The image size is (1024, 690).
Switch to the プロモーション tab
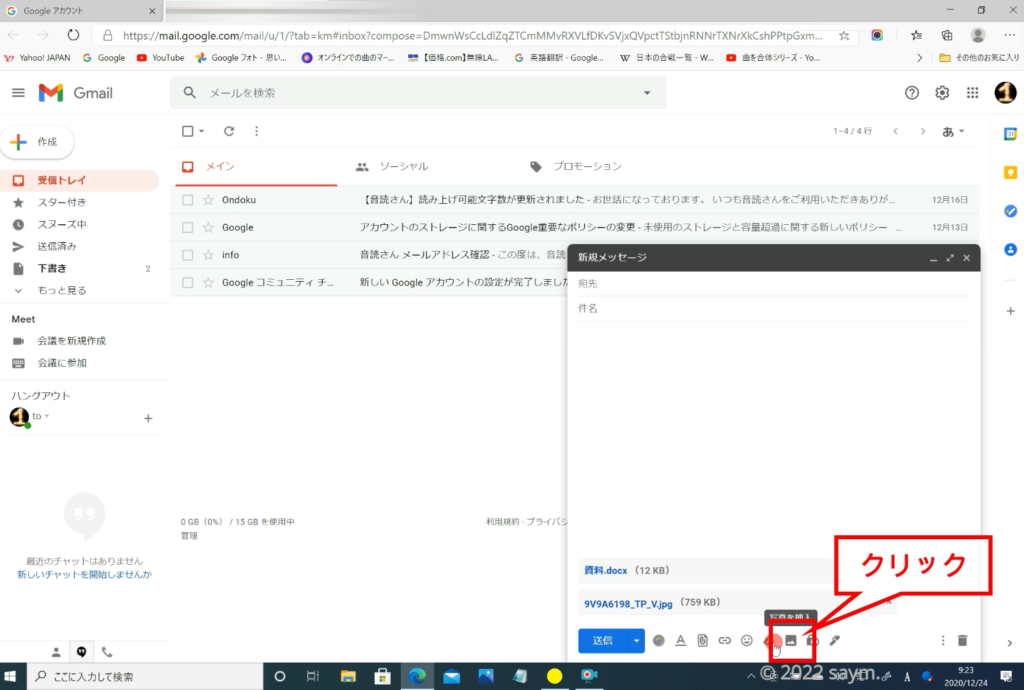tap(576, 166)
